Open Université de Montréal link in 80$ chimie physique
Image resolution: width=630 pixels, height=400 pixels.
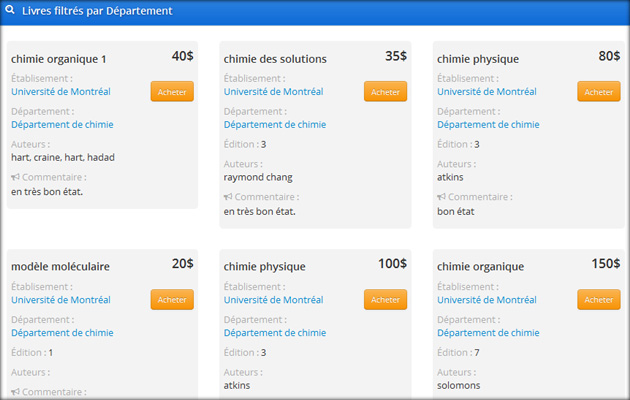tap(486, 92)
